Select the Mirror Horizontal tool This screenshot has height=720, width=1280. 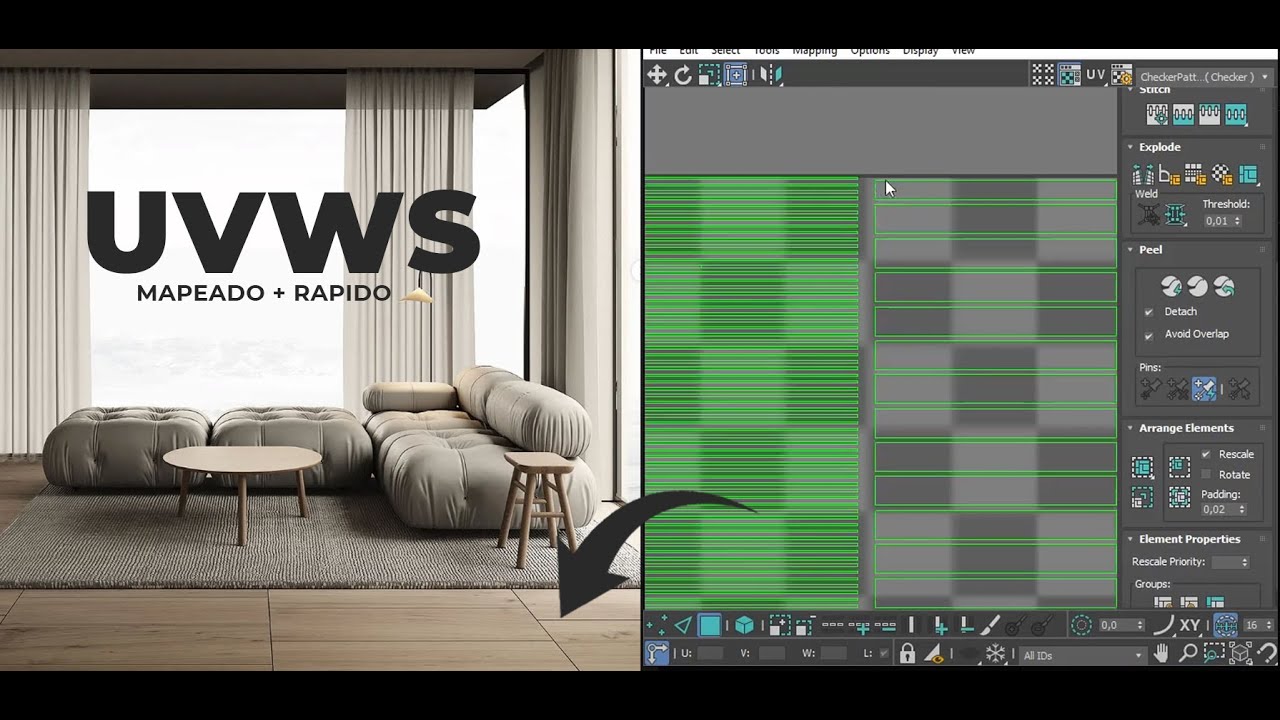771,75
